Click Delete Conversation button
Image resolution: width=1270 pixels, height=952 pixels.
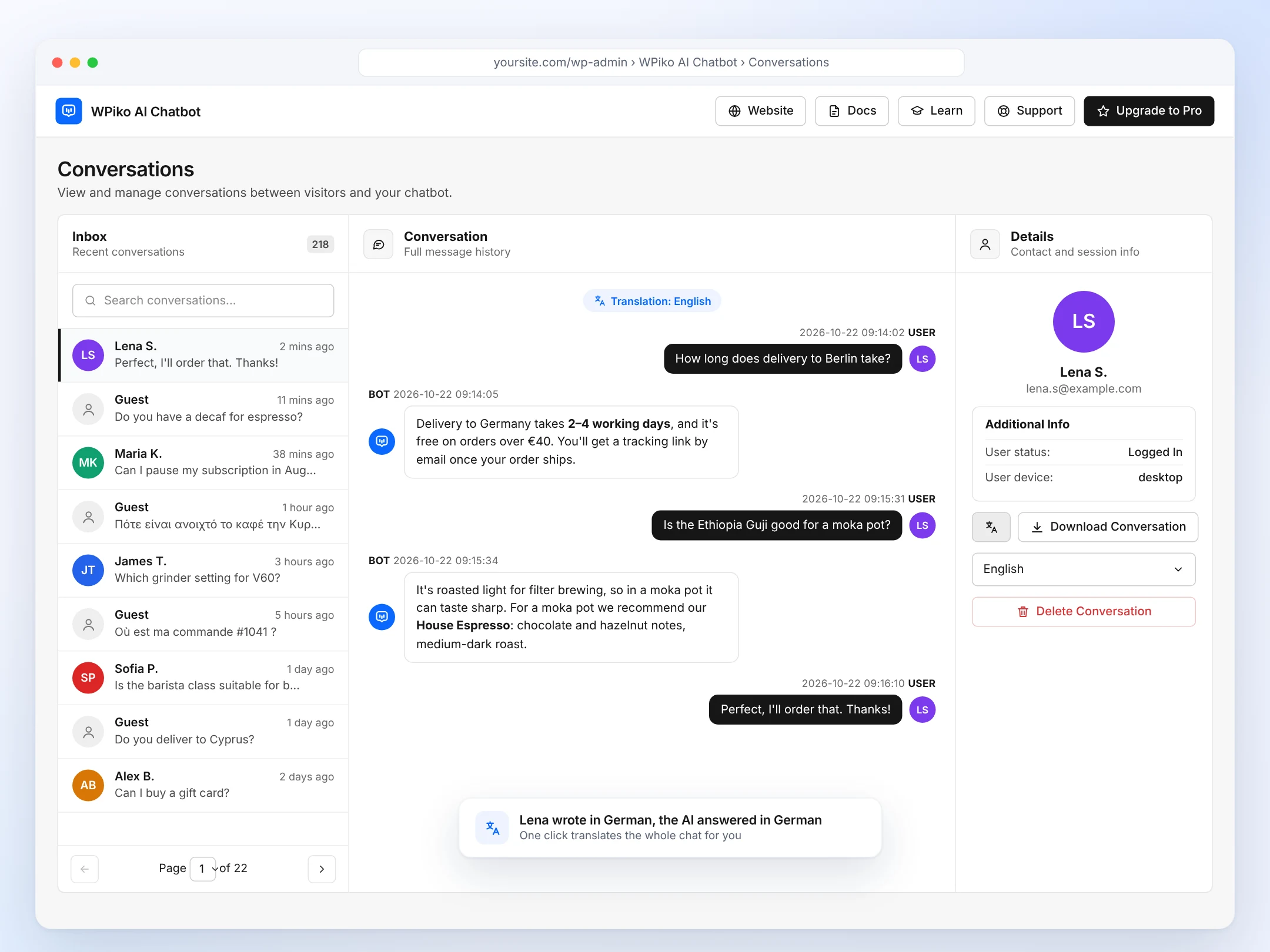1084,612
